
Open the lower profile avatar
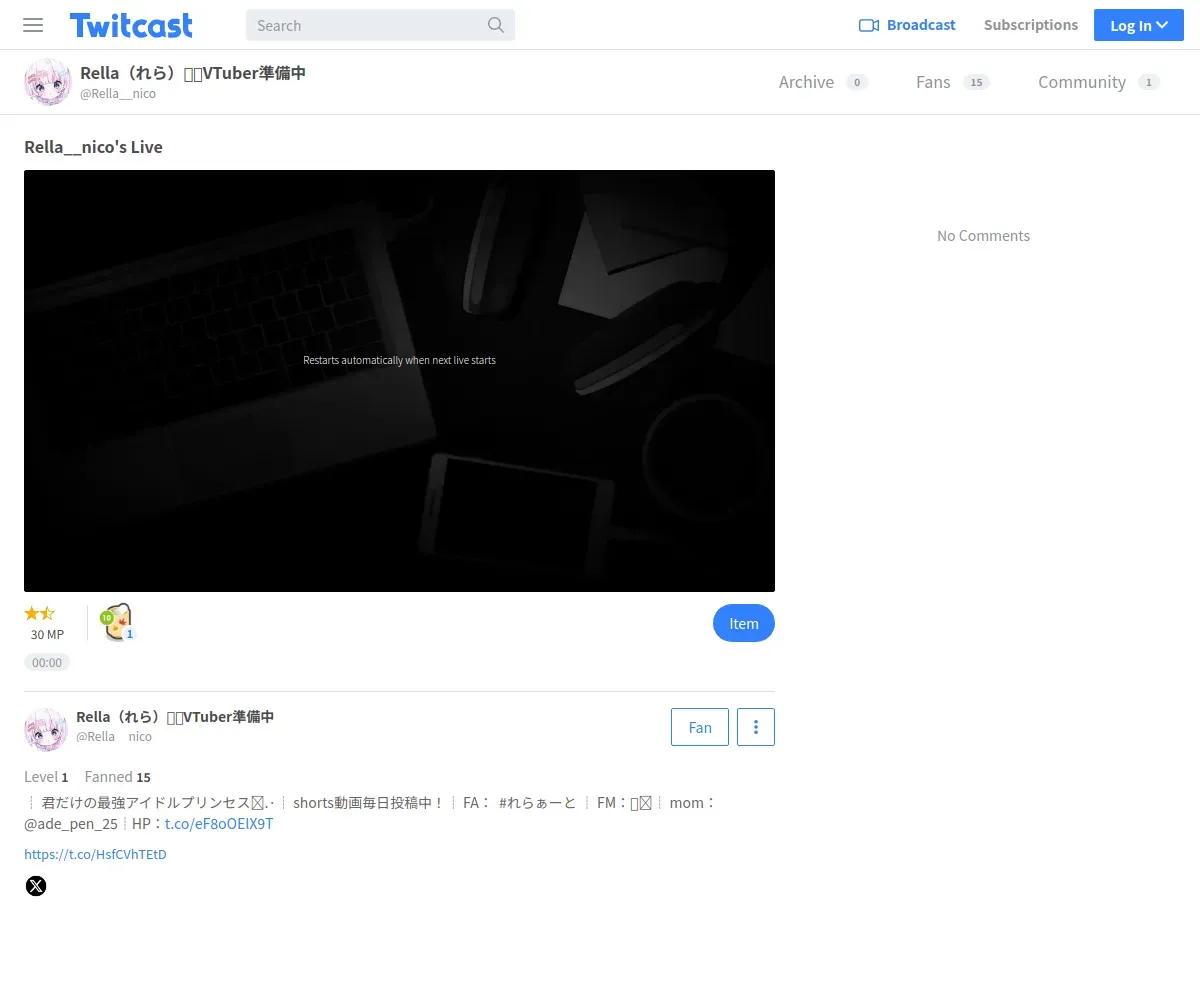point(46,730)
